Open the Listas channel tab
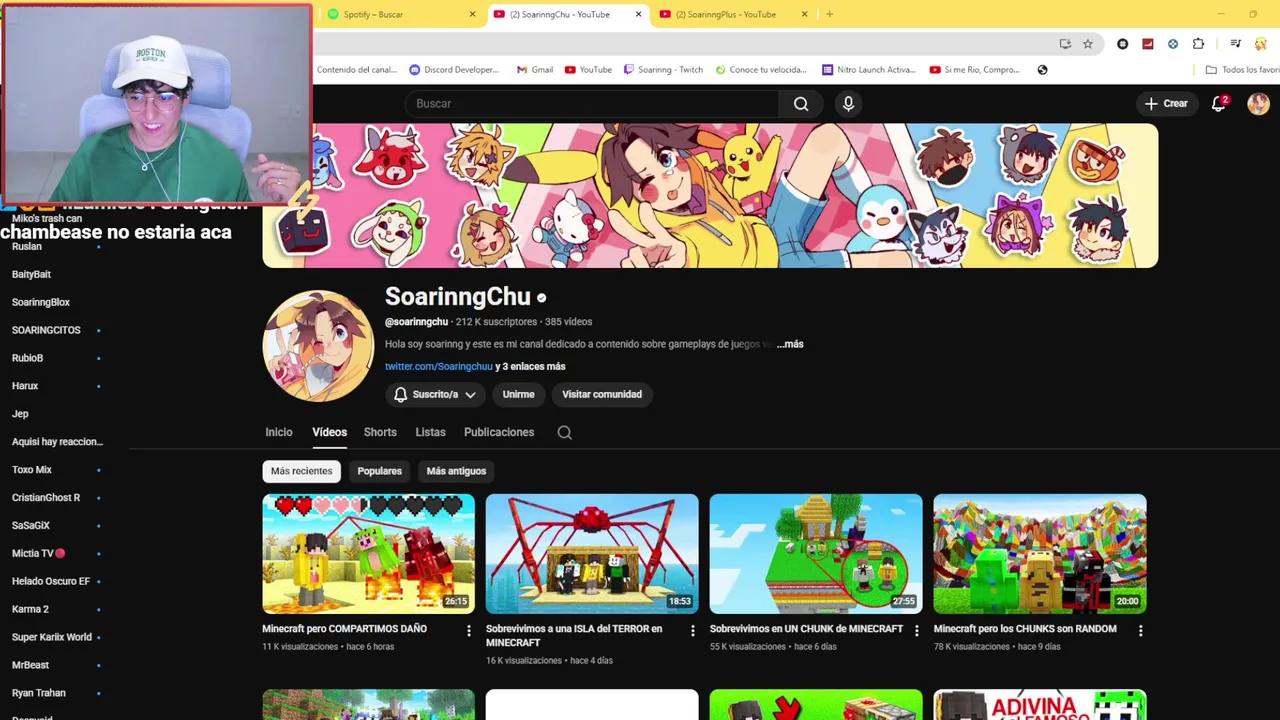 click(430, 432)
